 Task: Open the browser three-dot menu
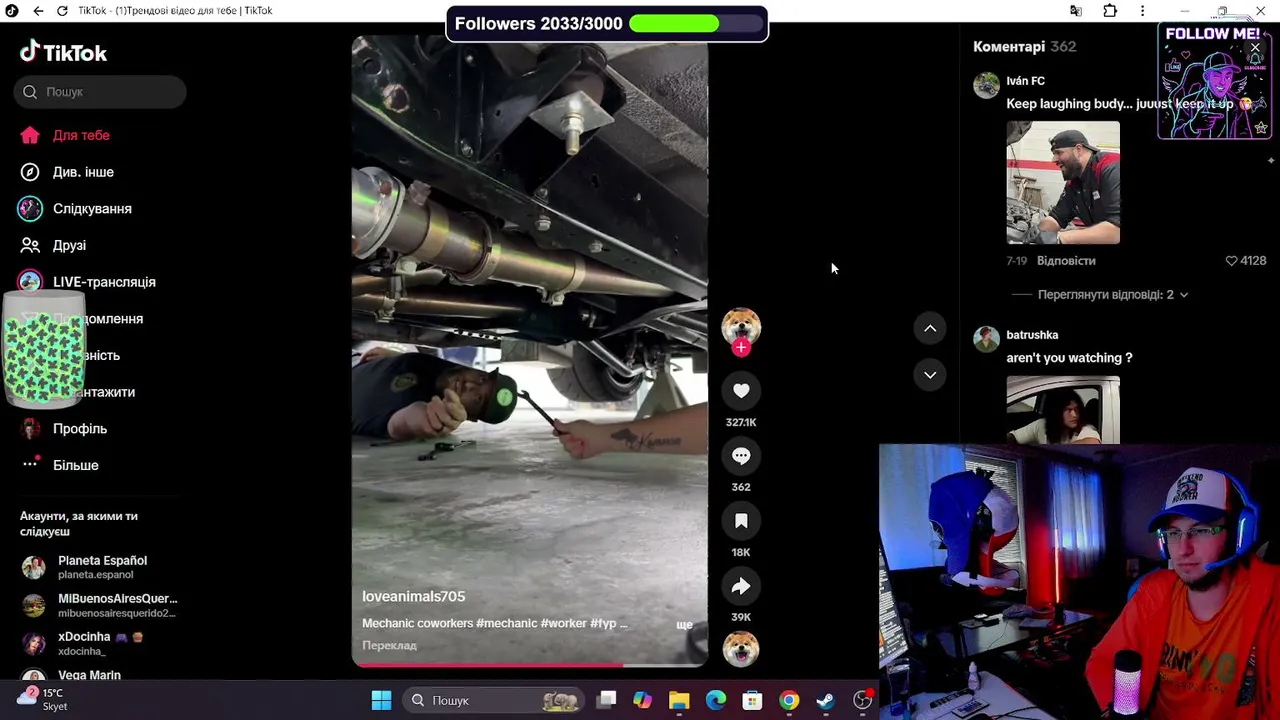coord(1143,11)
